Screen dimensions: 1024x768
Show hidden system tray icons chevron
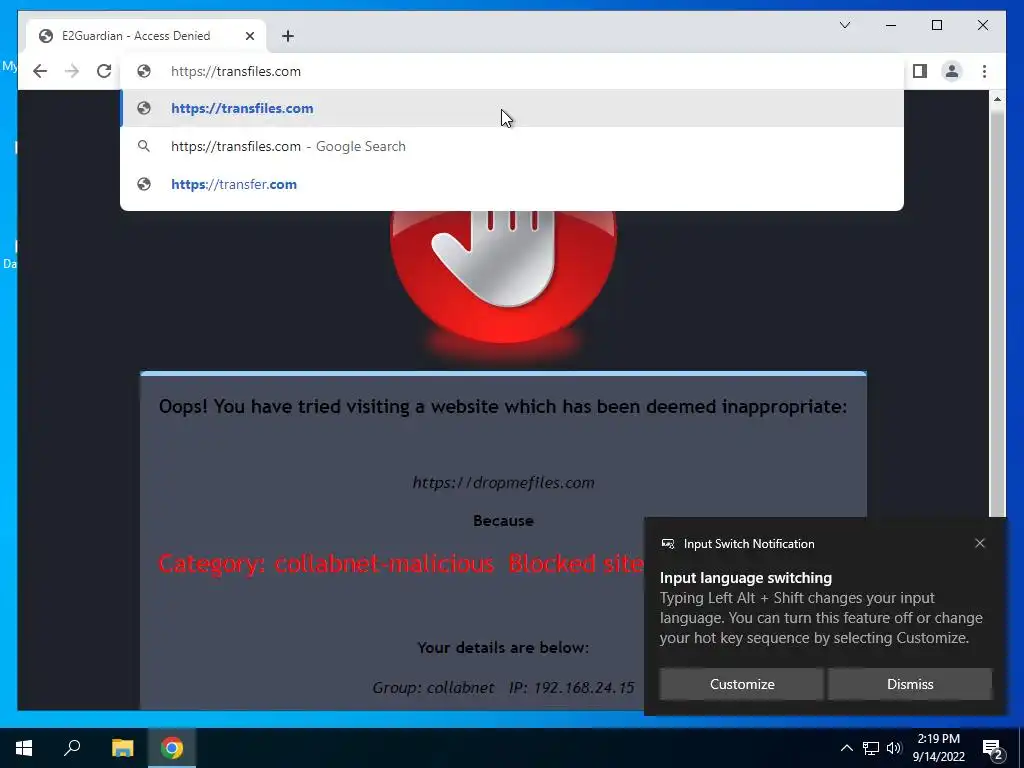846,748
